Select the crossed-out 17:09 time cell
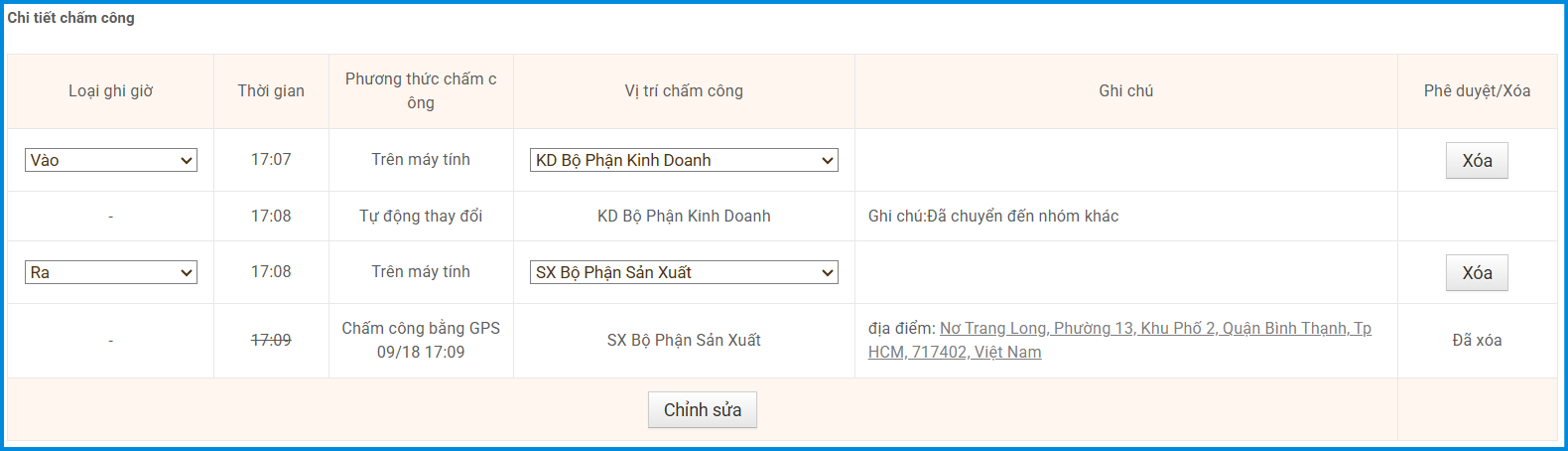 coord(271,340)
